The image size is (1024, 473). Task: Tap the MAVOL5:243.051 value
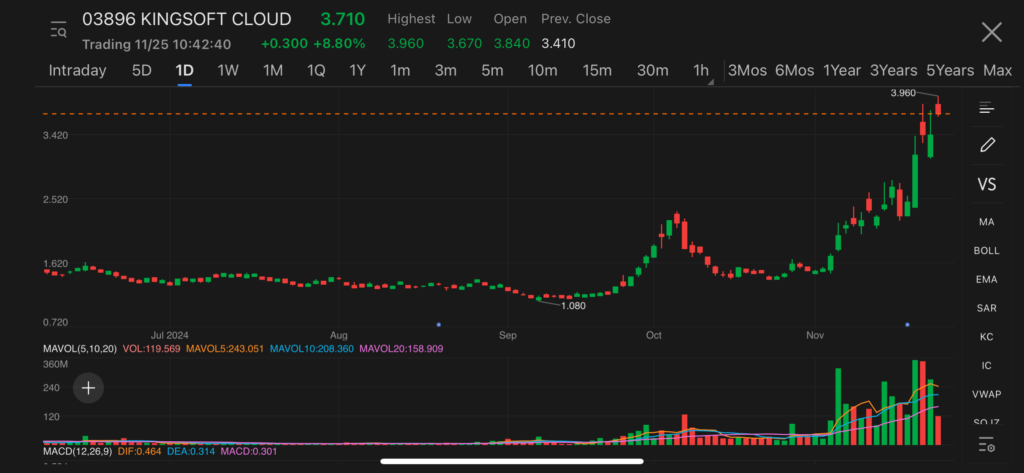[225, 349]
